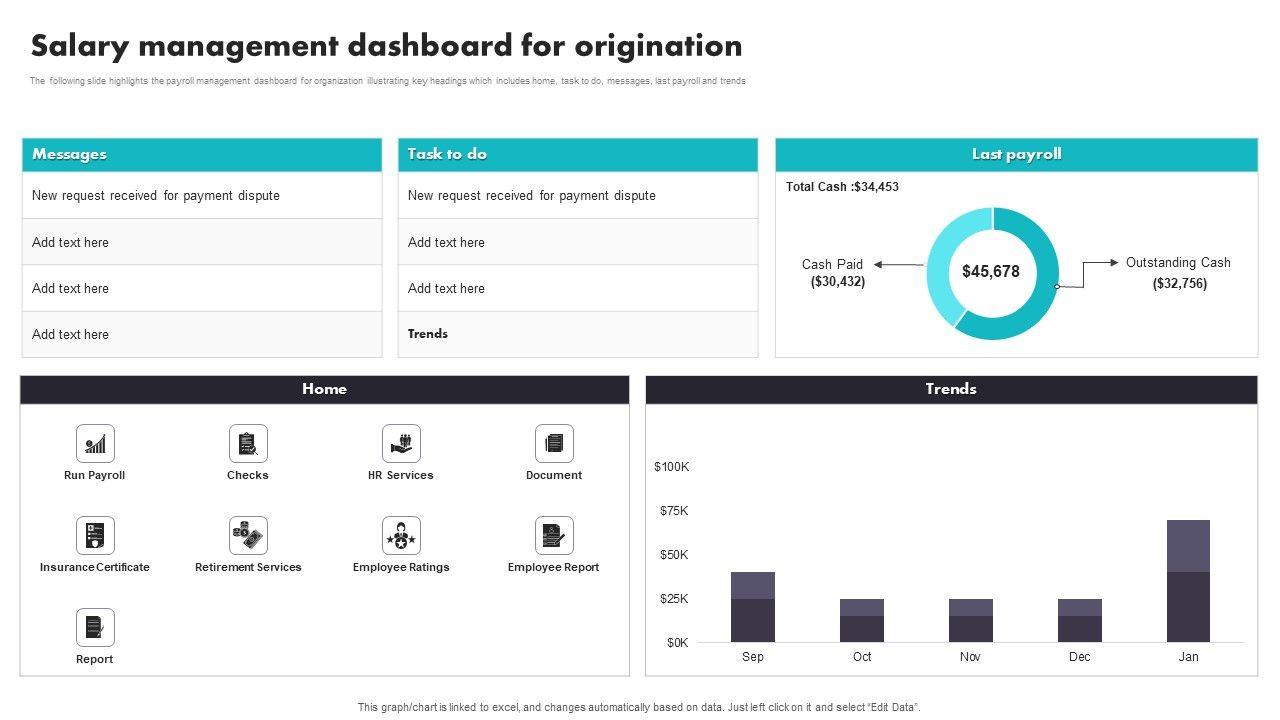Viewport: 1280px width, 720px height.
Task: Select the $25K axis label
Action: pos(674,599)
